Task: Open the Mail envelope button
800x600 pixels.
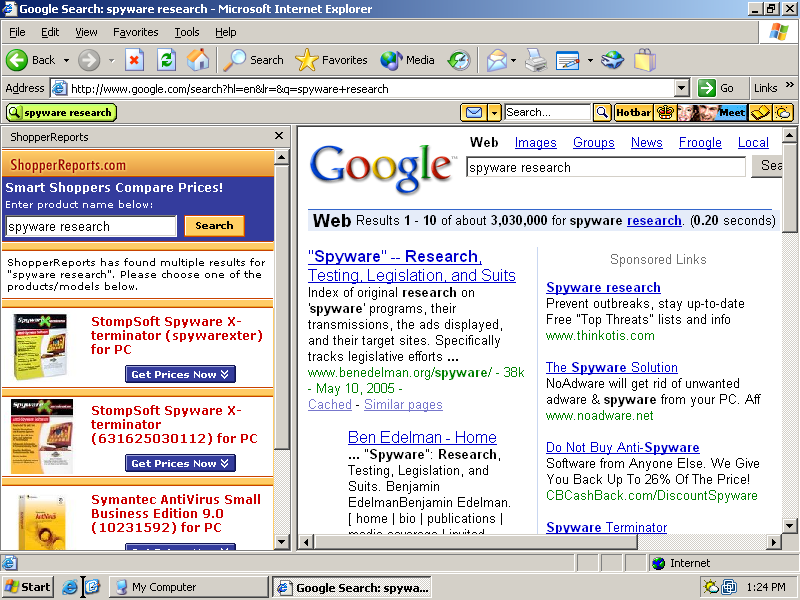Action: 496,60
